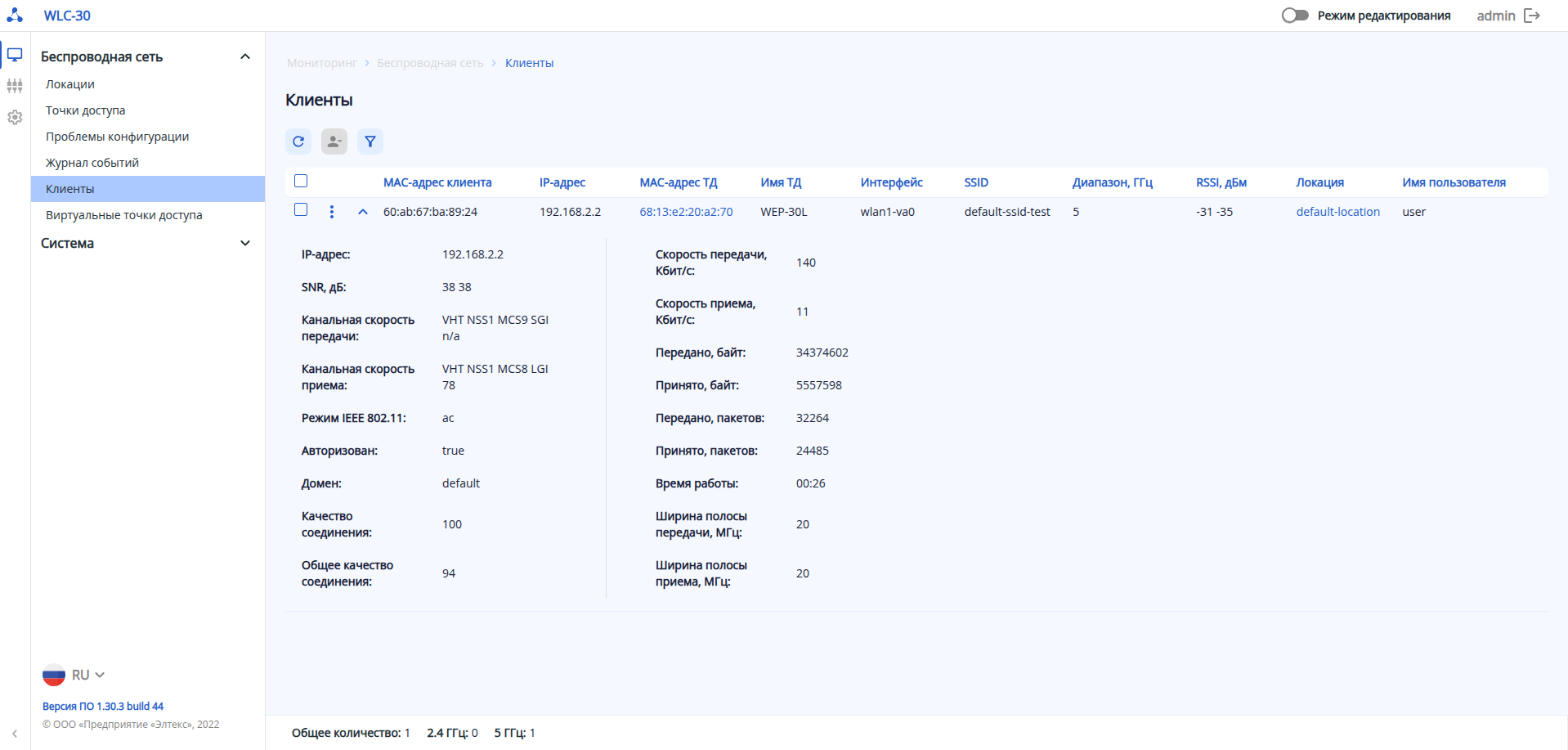This screenshot has height=750, width=1568.
Task: Select the Клиенты sidebar menu item
Action: (148, 189)
